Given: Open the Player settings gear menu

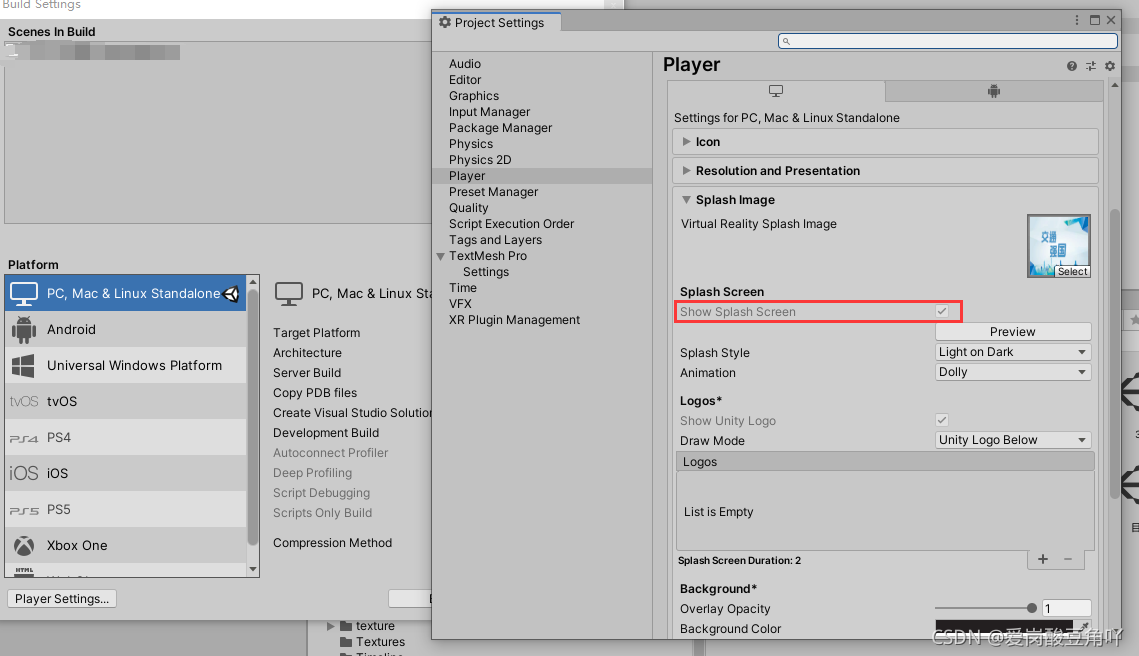Looking at the screenshot, I should point(1110,66).
